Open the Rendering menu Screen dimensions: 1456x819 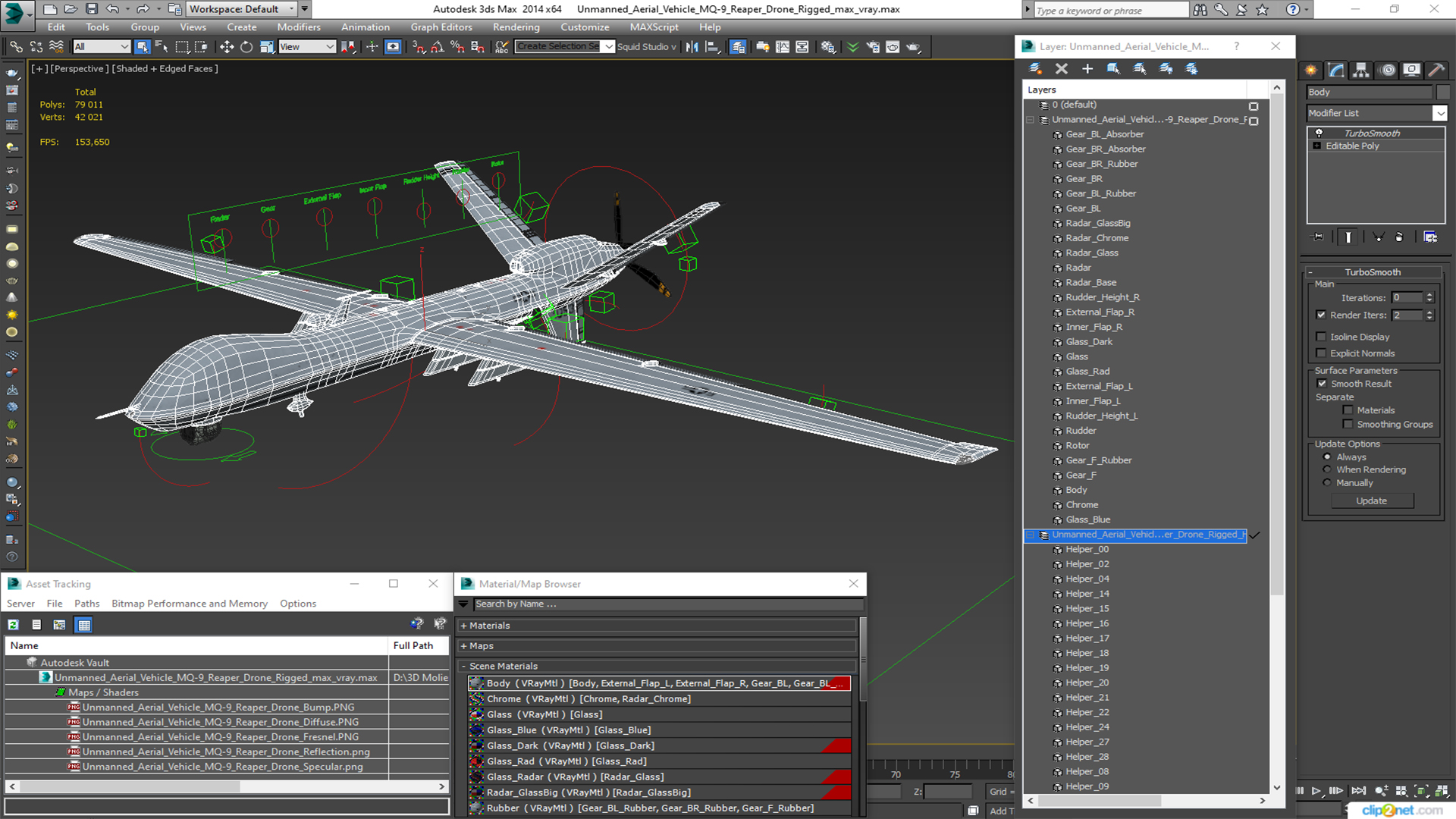516,27
